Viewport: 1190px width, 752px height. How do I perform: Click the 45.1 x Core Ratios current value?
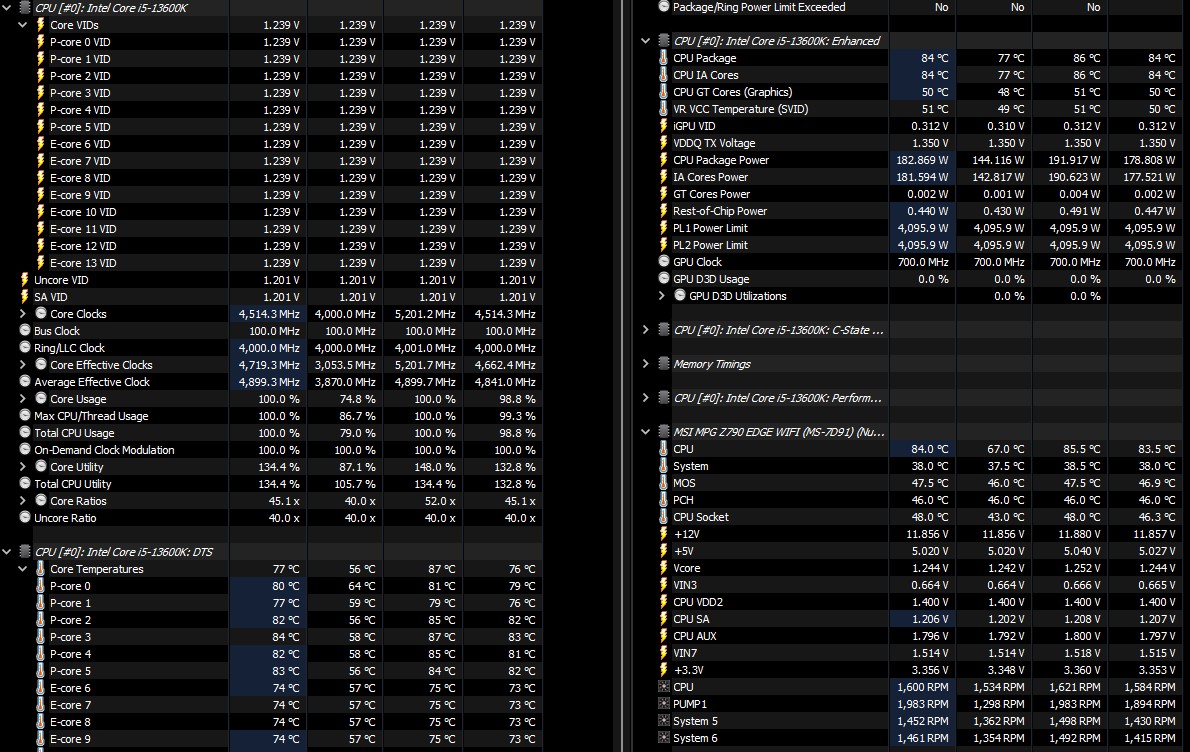coord(284,501)
